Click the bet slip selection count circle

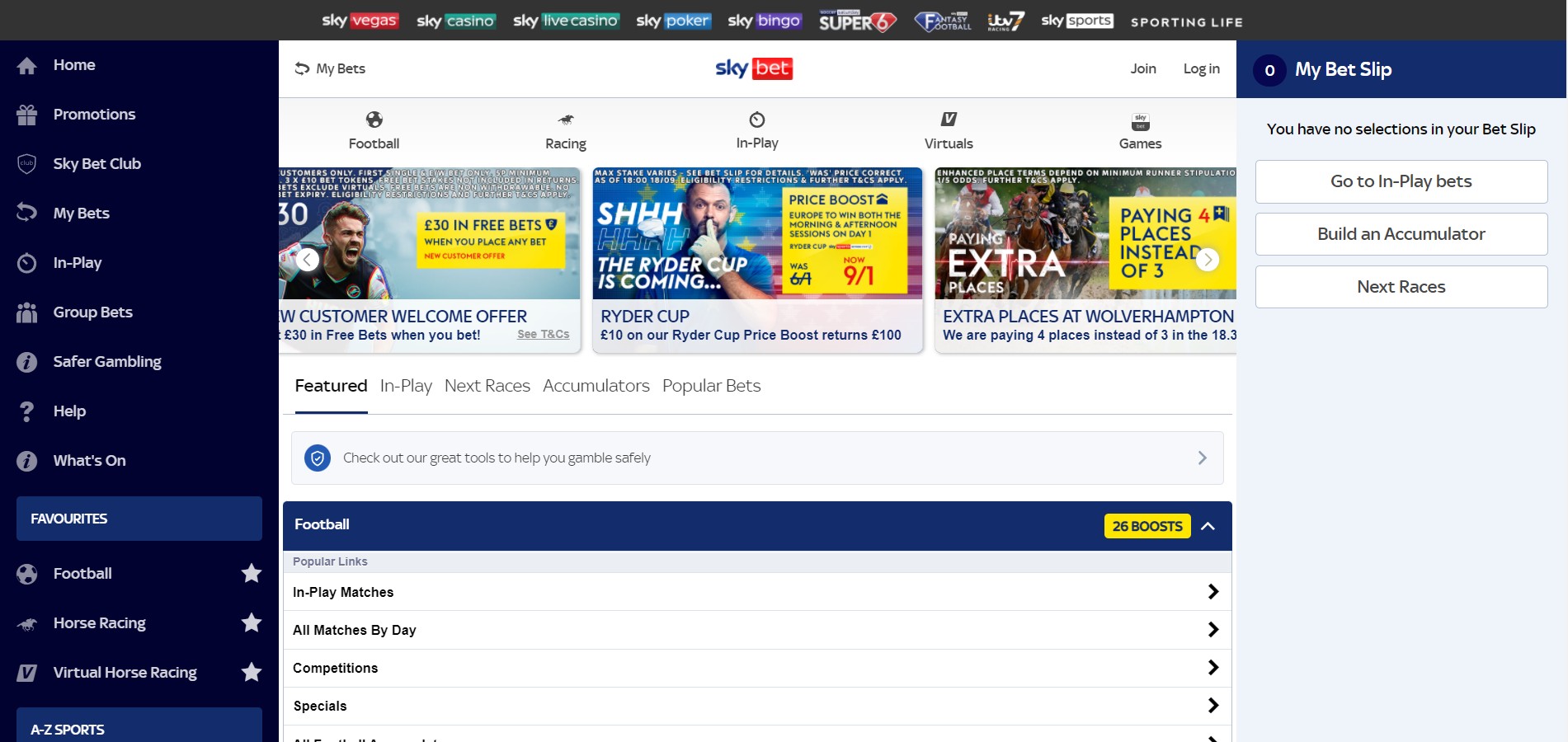[x=1269, y=70]
